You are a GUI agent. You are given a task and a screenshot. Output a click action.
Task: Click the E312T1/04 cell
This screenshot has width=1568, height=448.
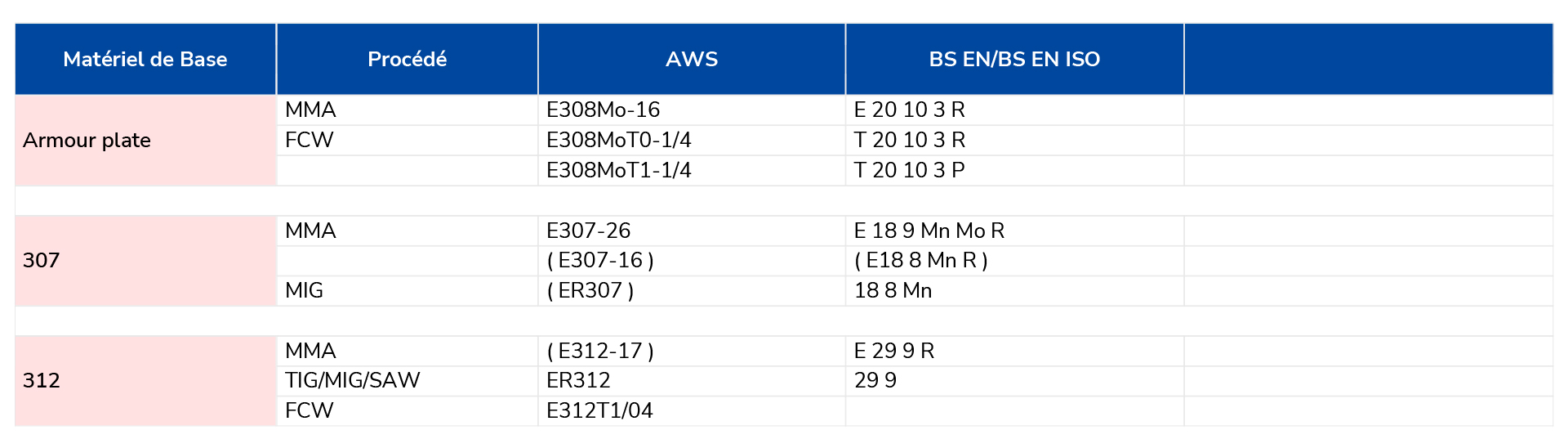[x=692, y=411]
